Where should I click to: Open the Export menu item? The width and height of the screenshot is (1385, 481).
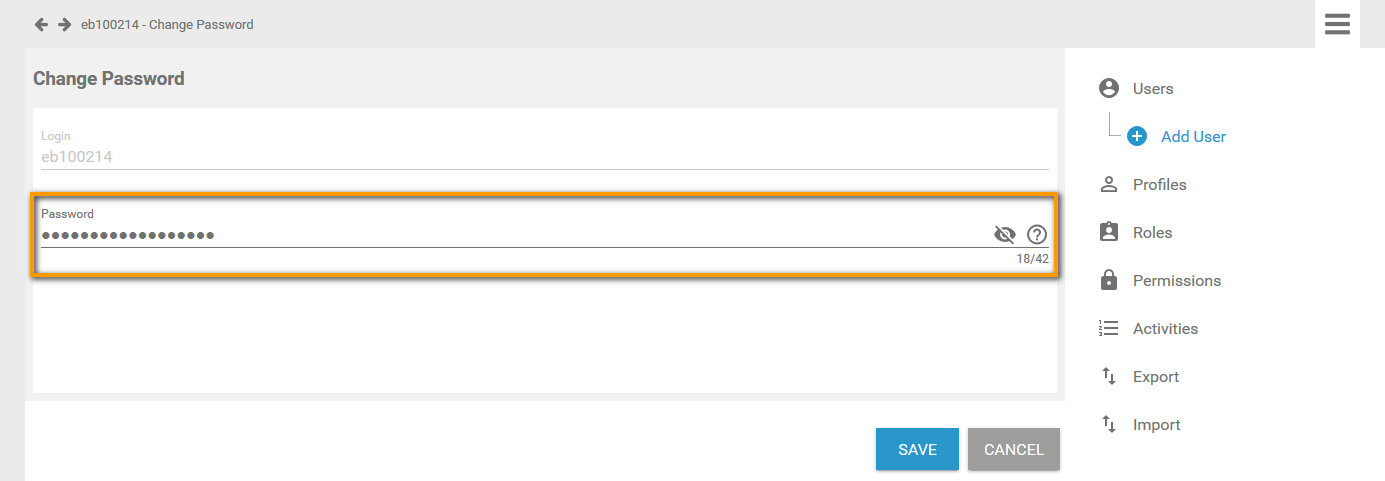point(1155,376)
